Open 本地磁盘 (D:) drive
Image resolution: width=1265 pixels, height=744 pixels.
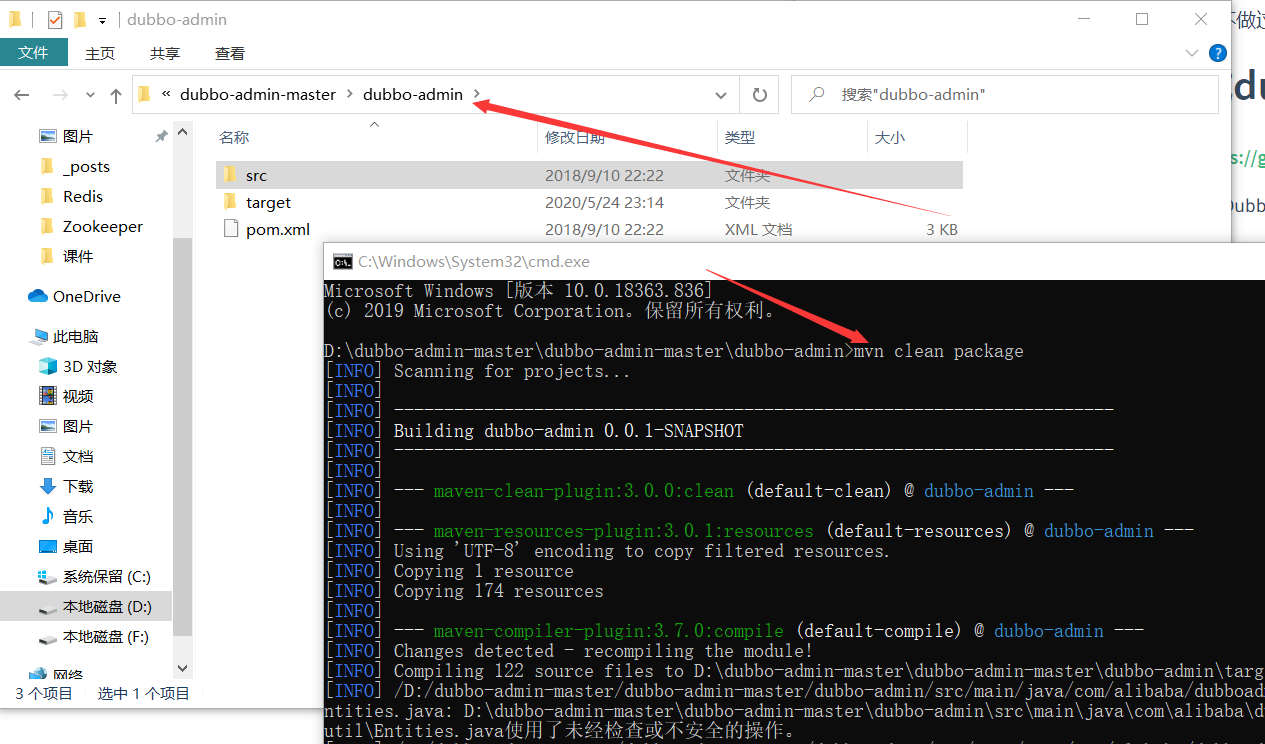(x=107, y=606)
